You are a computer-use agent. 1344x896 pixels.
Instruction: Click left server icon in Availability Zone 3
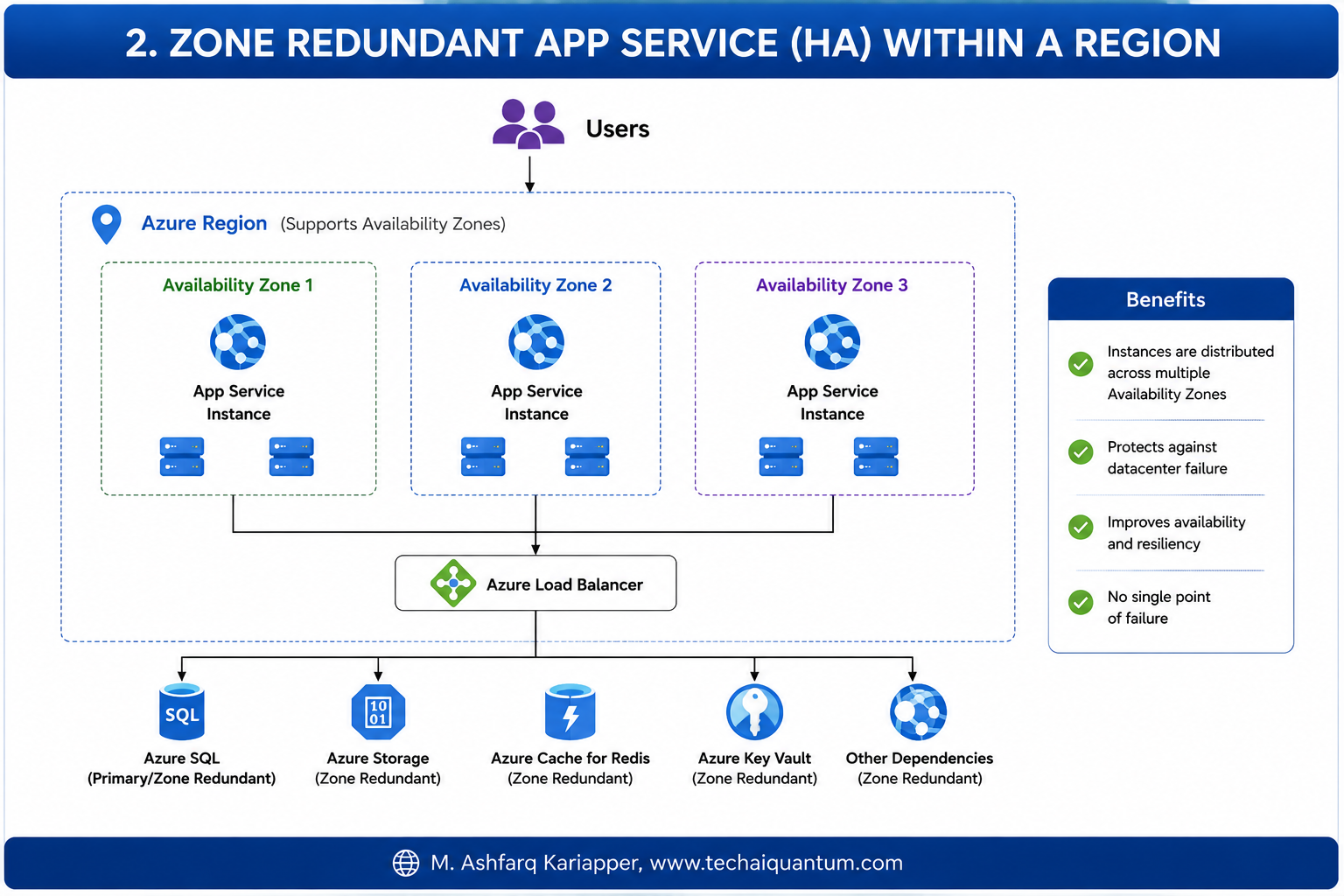(x=780, y=457)
